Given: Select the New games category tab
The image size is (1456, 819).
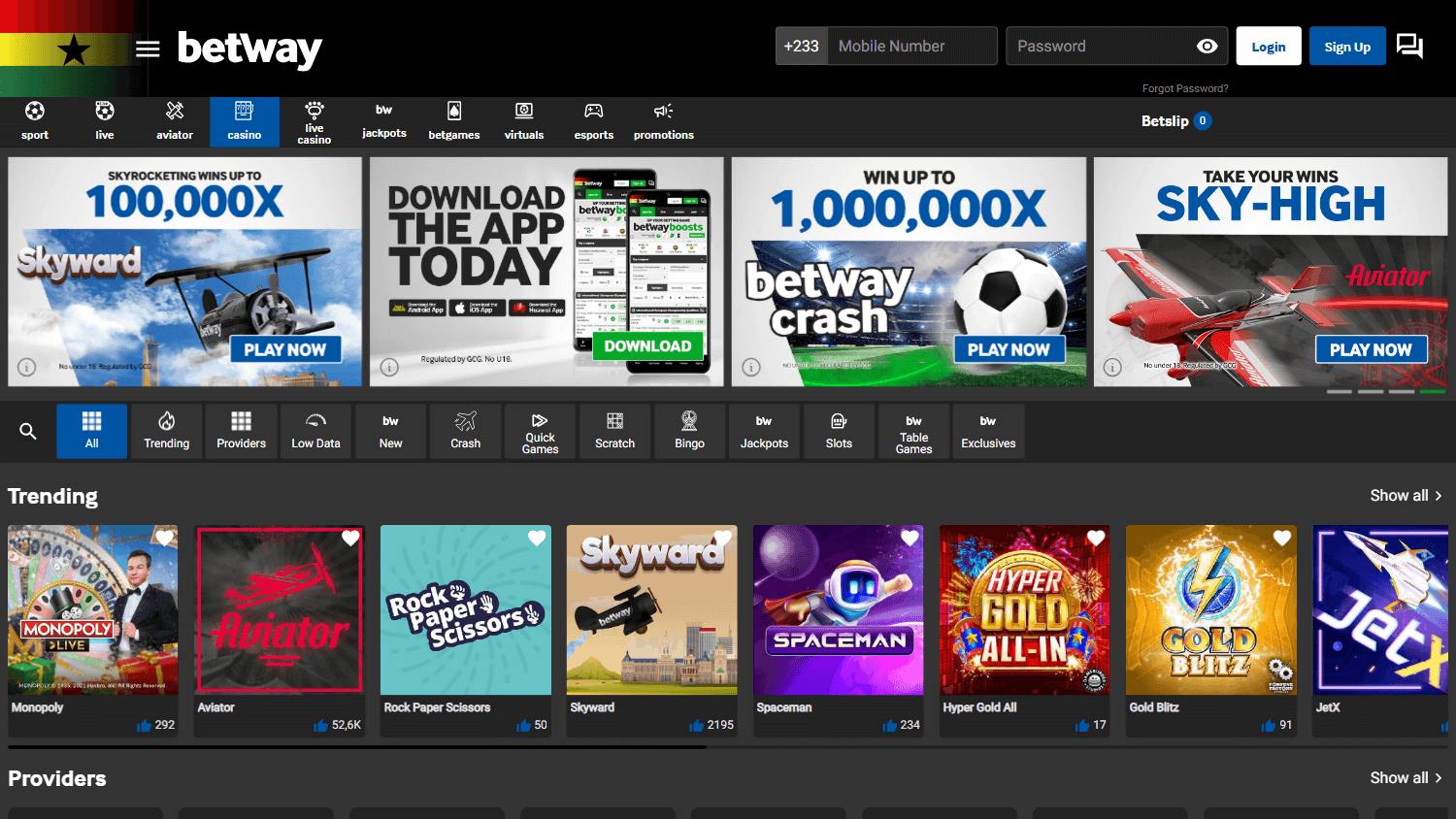Looking at the screenshot, I should pyautogui.click(x=391, y=431).
